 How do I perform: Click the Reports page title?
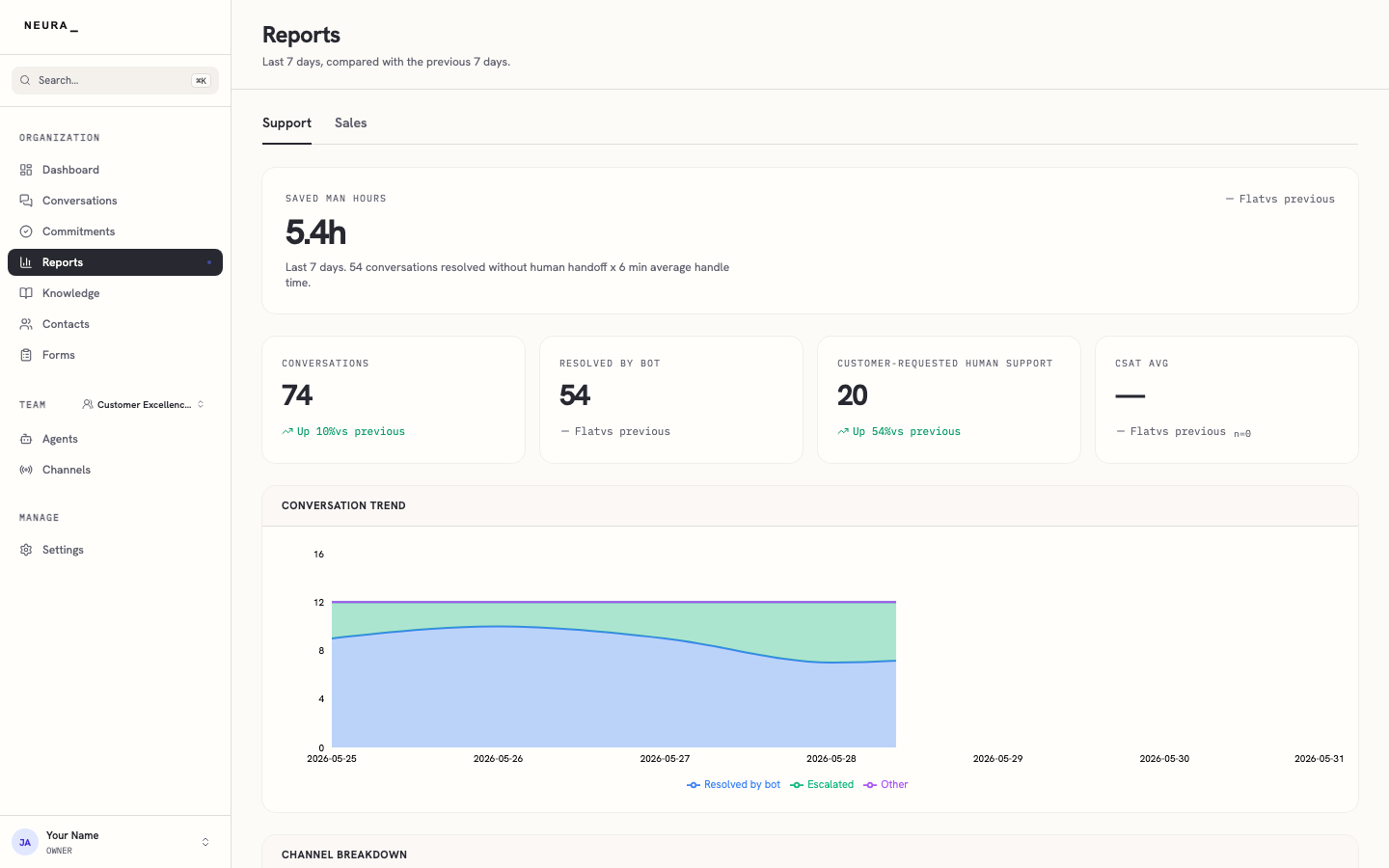[301, 35]
